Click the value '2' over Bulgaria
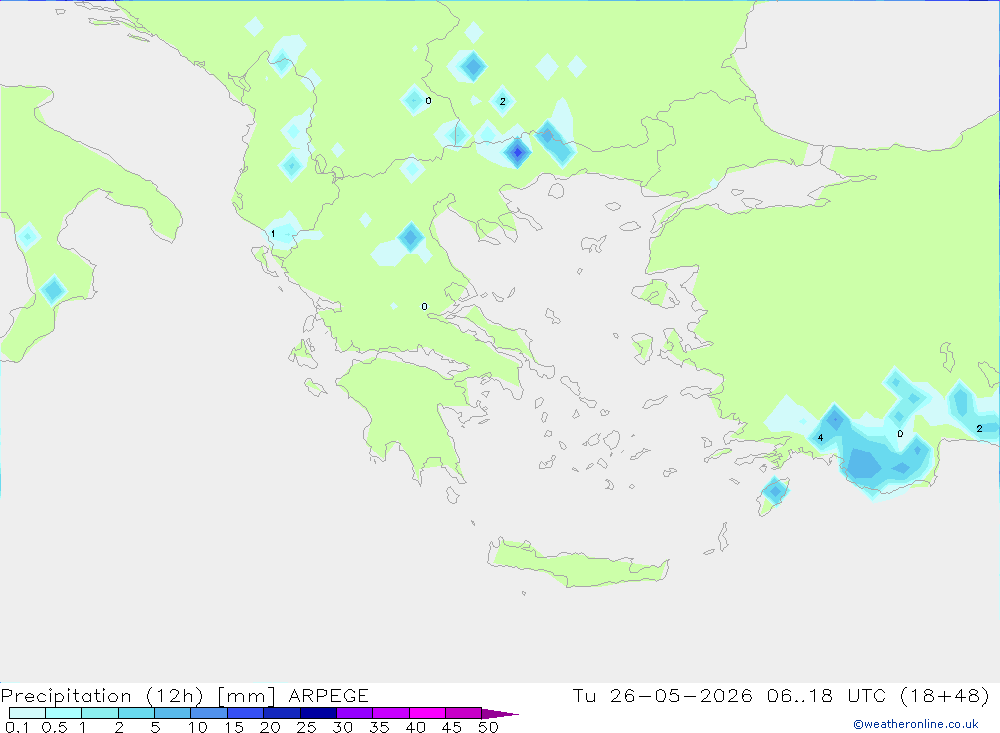Screen dimensions: 1000x733 point(503,101)
